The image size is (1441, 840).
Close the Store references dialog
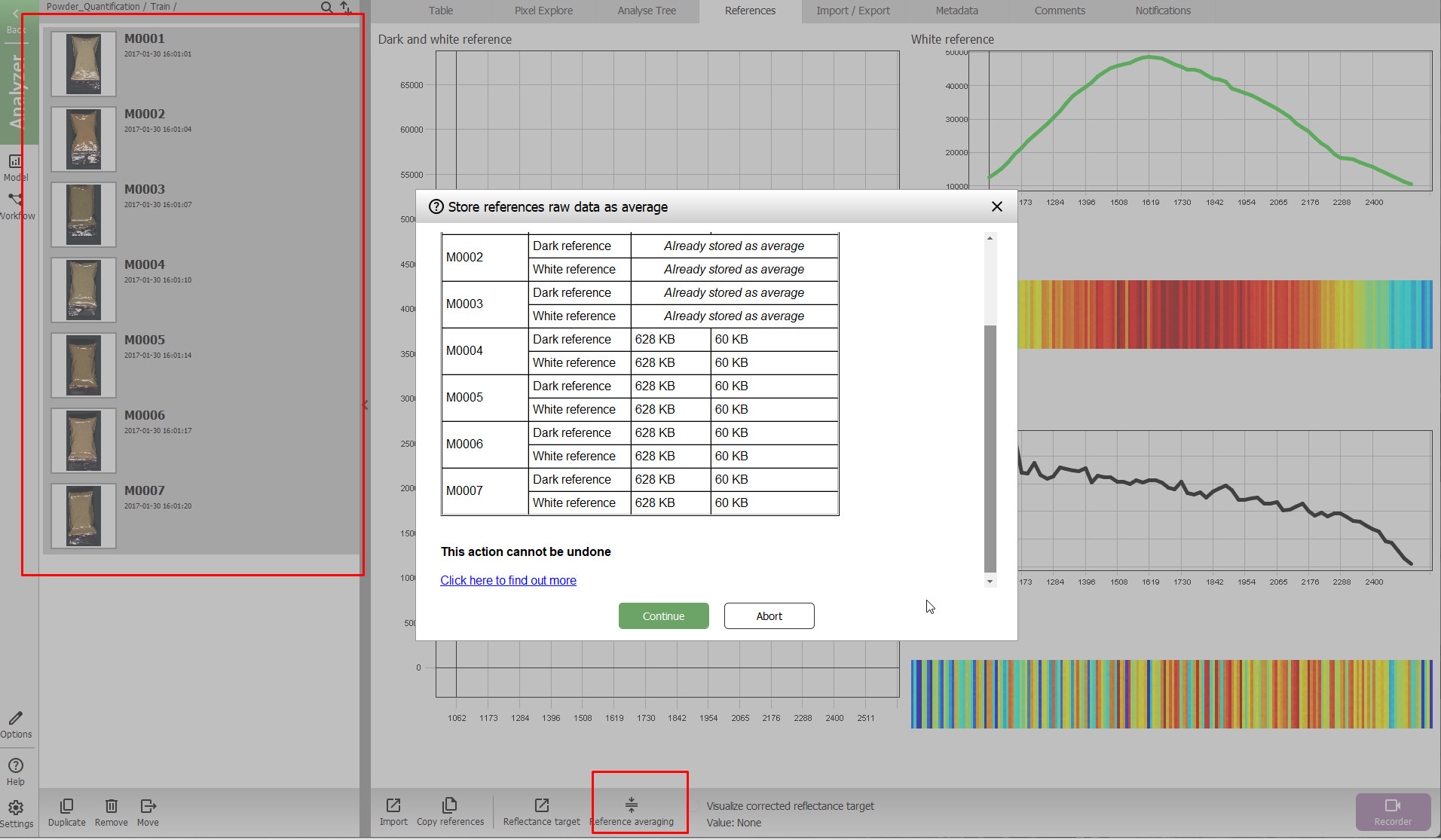[x=996, y=206]
